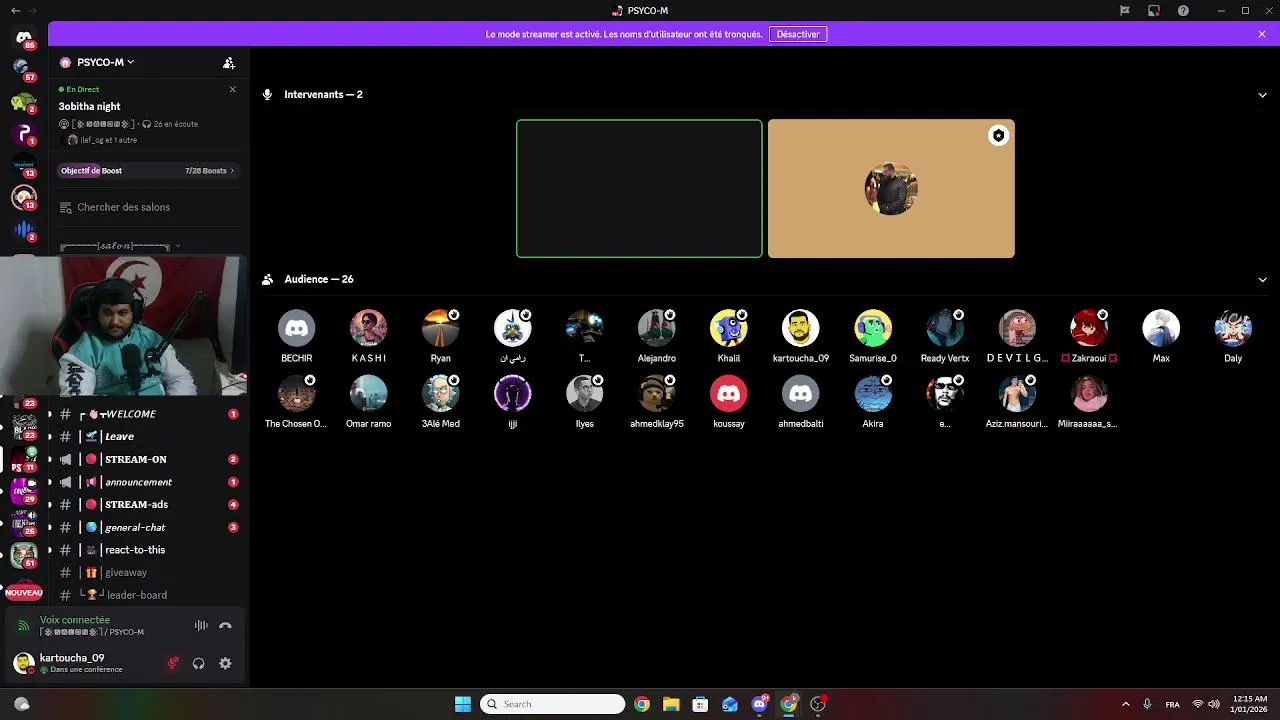Open File Explorer from the taskbar
The image size is (1280, 720).
(x=671, y=704)
